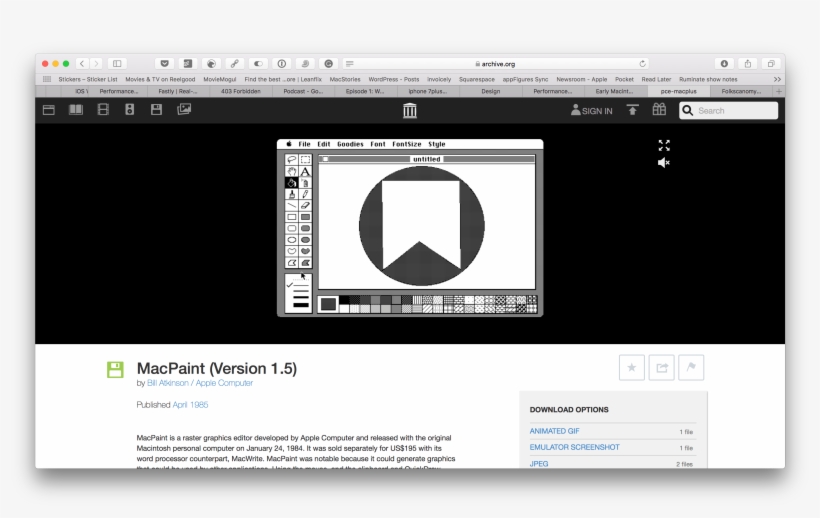820x518 pixels.
Task: Click the current pattern preview box
Action: pos(328,304)
